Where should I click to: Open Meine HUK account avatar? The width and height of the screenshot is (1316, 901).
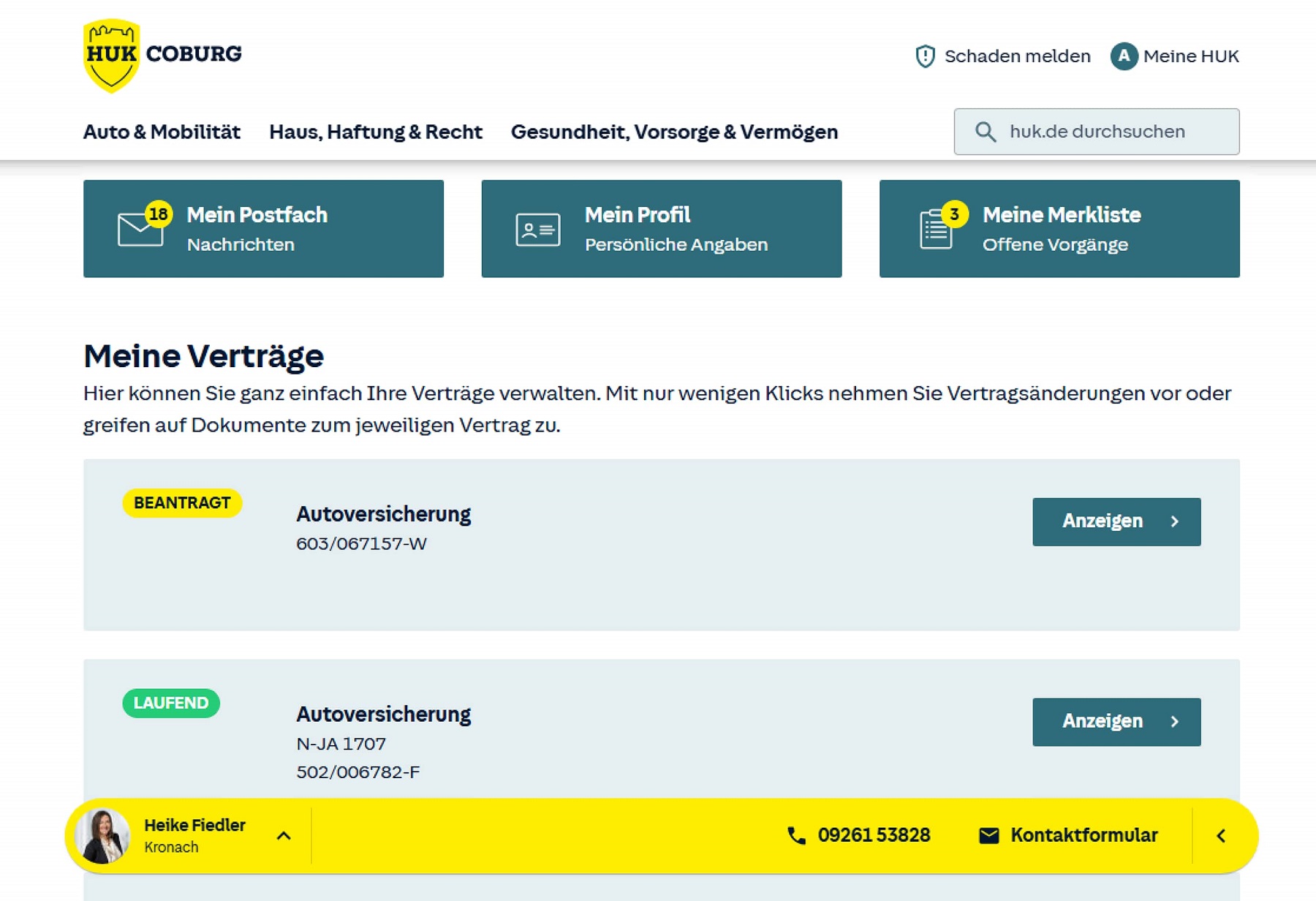[x=1123, y=56]
